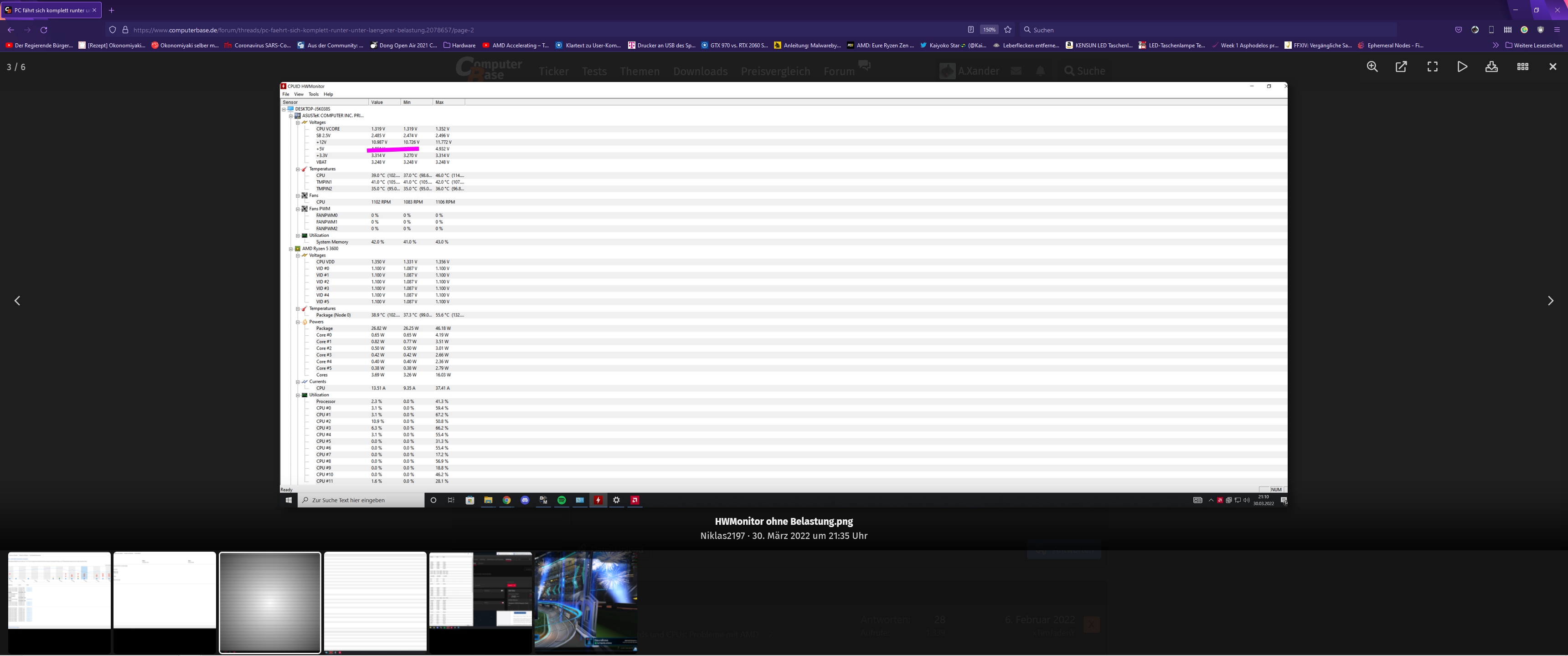Bookmark this page with the star icon

pyautogui.click(x=1008, y=30)
